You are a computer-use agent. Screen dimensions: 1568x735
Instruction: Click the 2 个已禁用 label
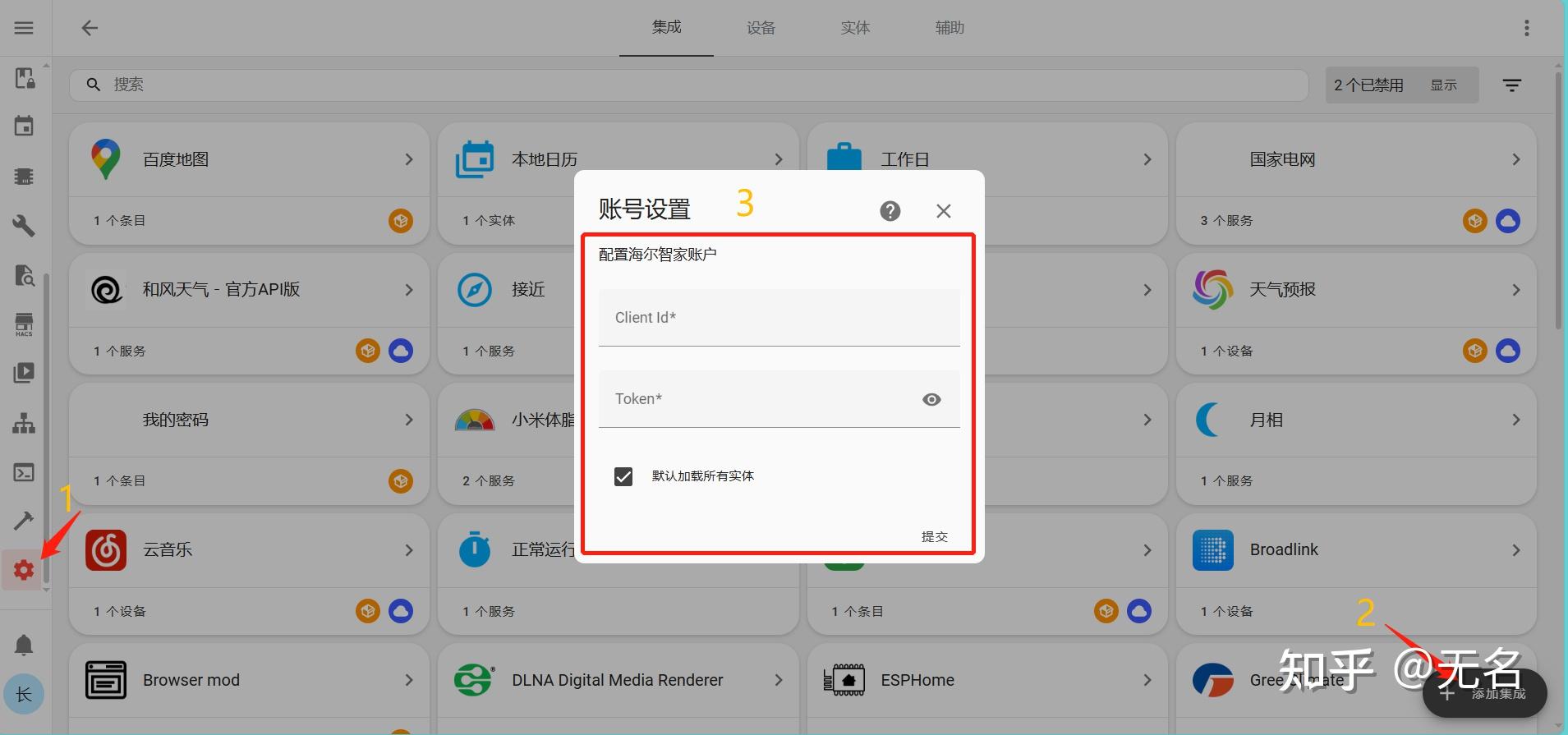point(1368,85)
